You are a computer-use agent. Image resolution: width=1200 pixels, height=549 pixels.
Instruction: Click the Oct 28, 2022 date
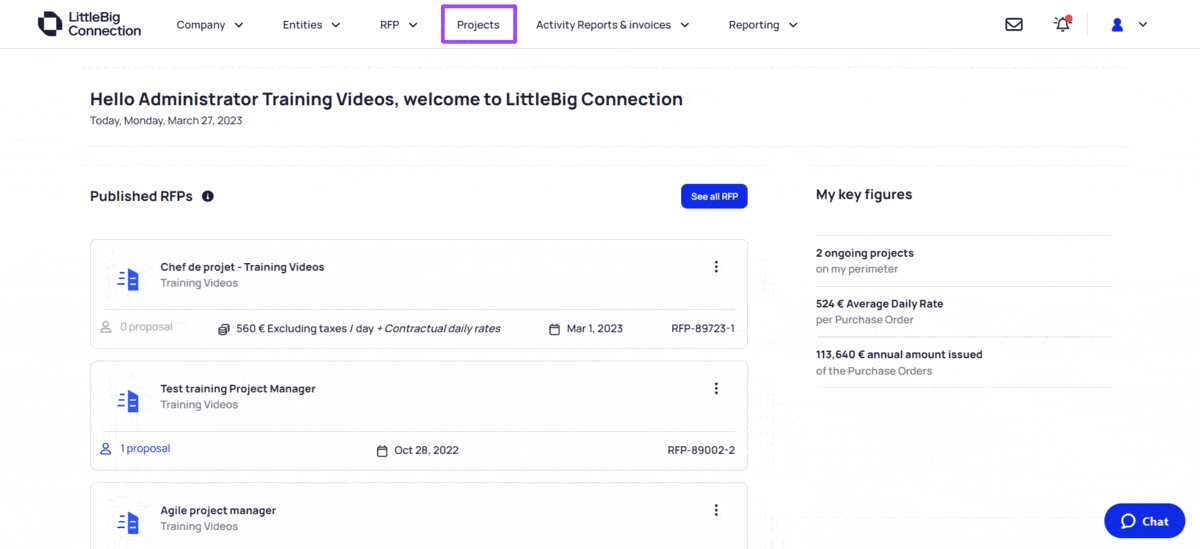(426, 451)
